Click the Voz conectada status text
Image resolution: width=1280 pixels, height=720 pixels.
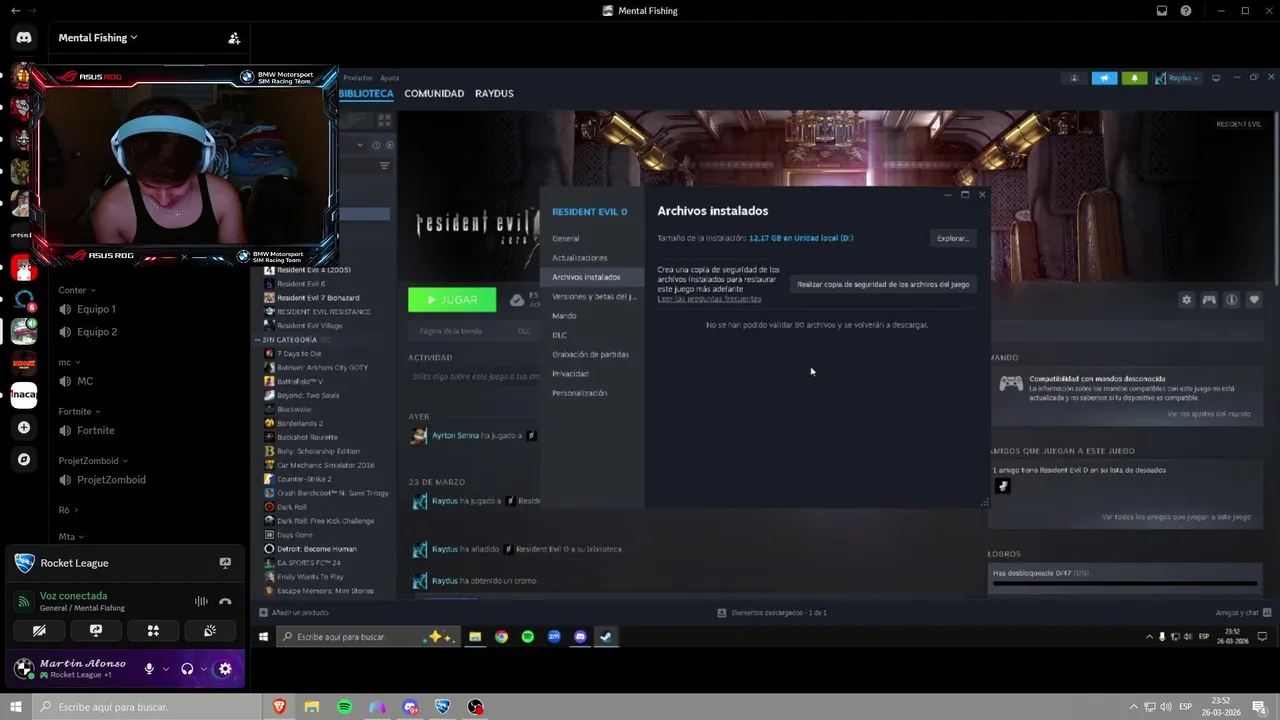point(73,596)
